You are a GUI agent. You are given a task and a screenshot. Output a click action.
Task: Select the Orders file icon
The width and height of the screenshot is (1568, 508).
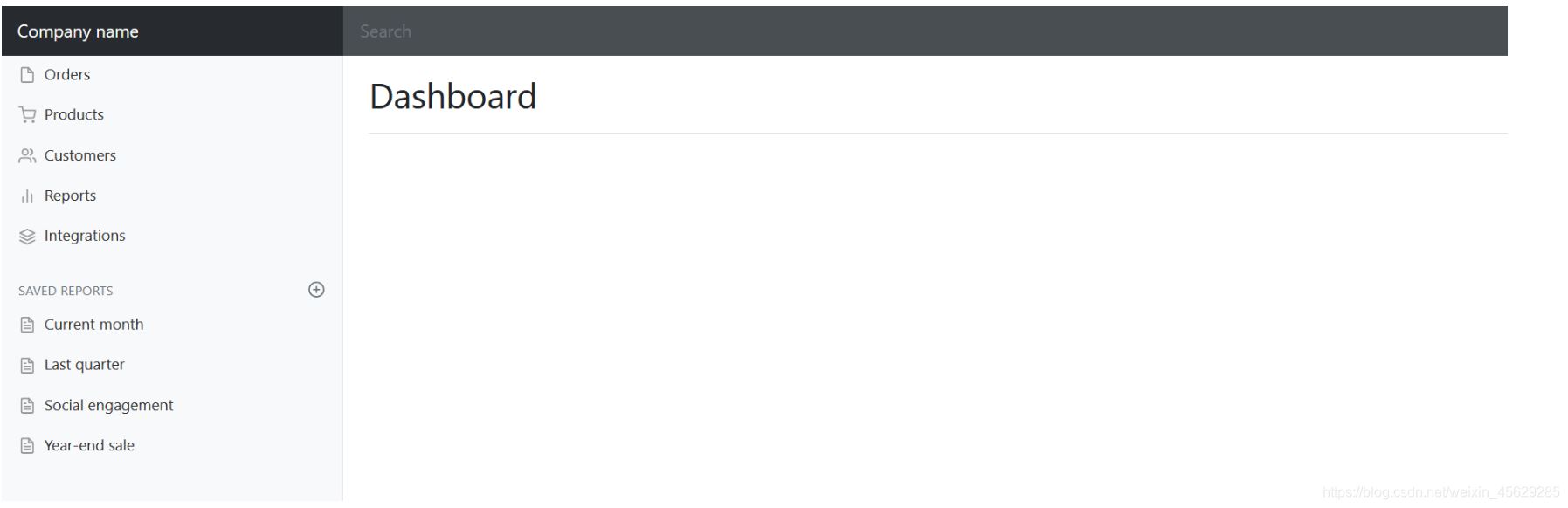26,74
